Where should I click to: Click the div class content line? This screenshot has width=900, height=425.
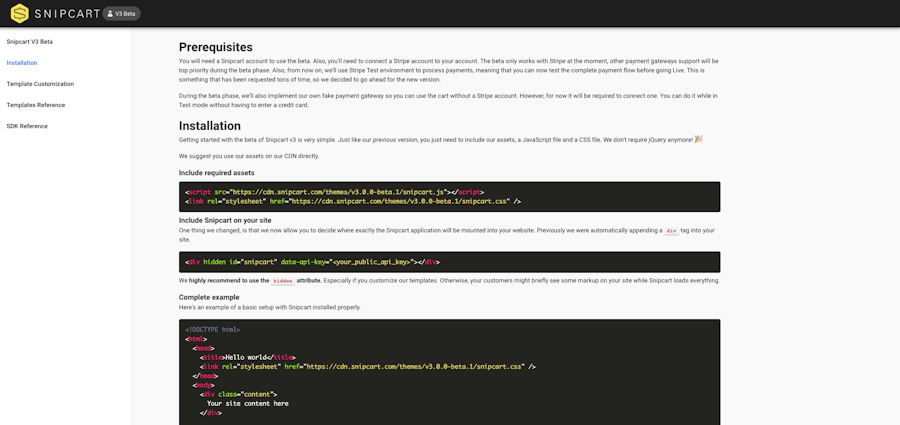tap(238, 394)
